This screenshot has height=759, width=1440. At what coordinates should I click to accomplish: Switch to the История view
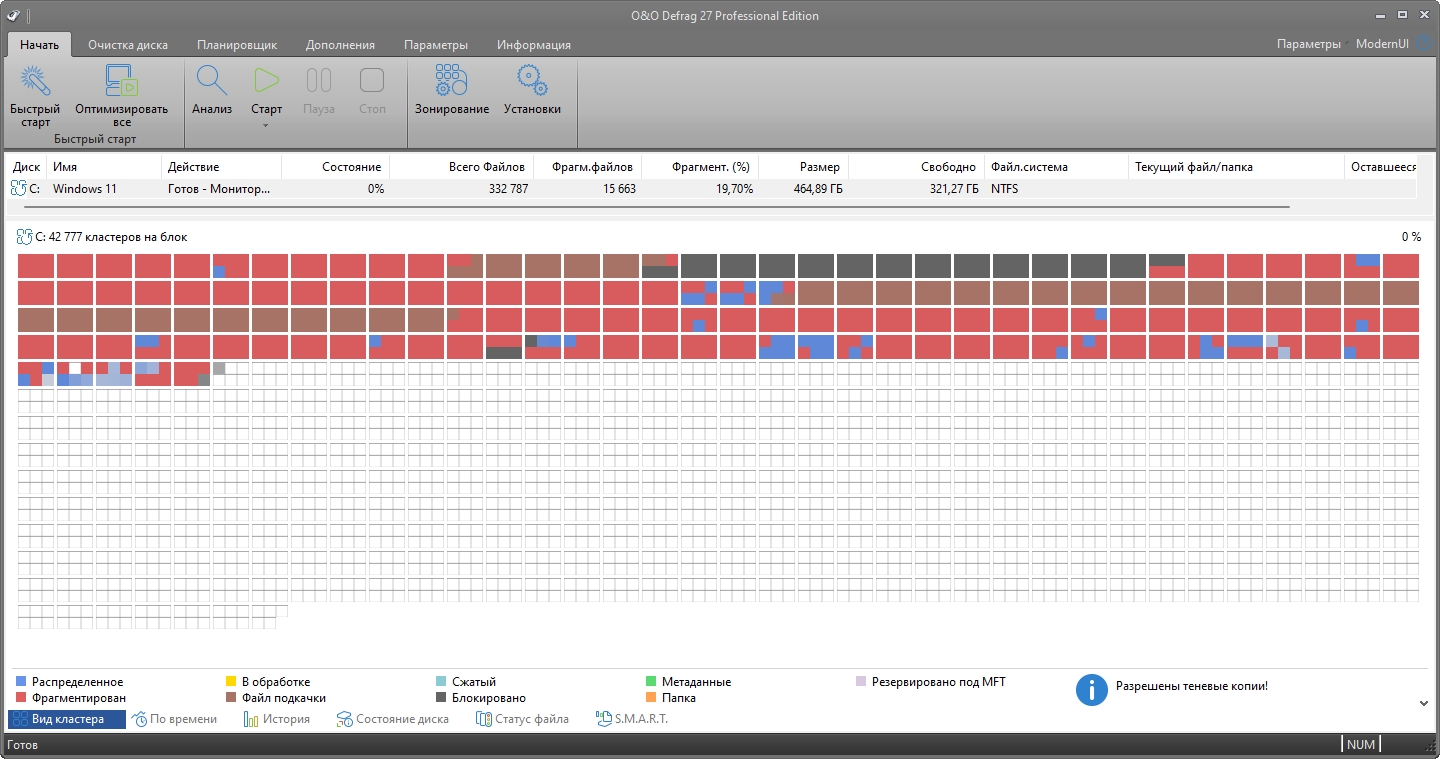click(x=277, y=718)
